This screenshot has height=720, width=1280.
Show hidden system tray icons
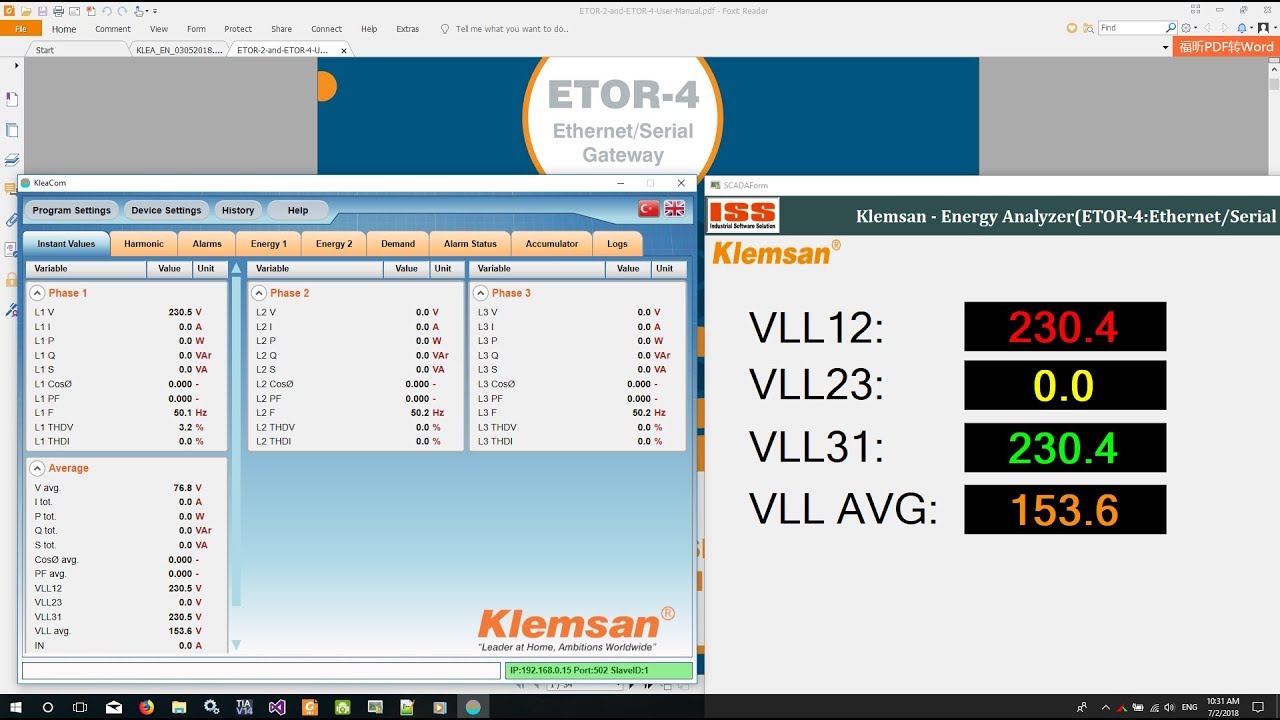coord(1104,707)
